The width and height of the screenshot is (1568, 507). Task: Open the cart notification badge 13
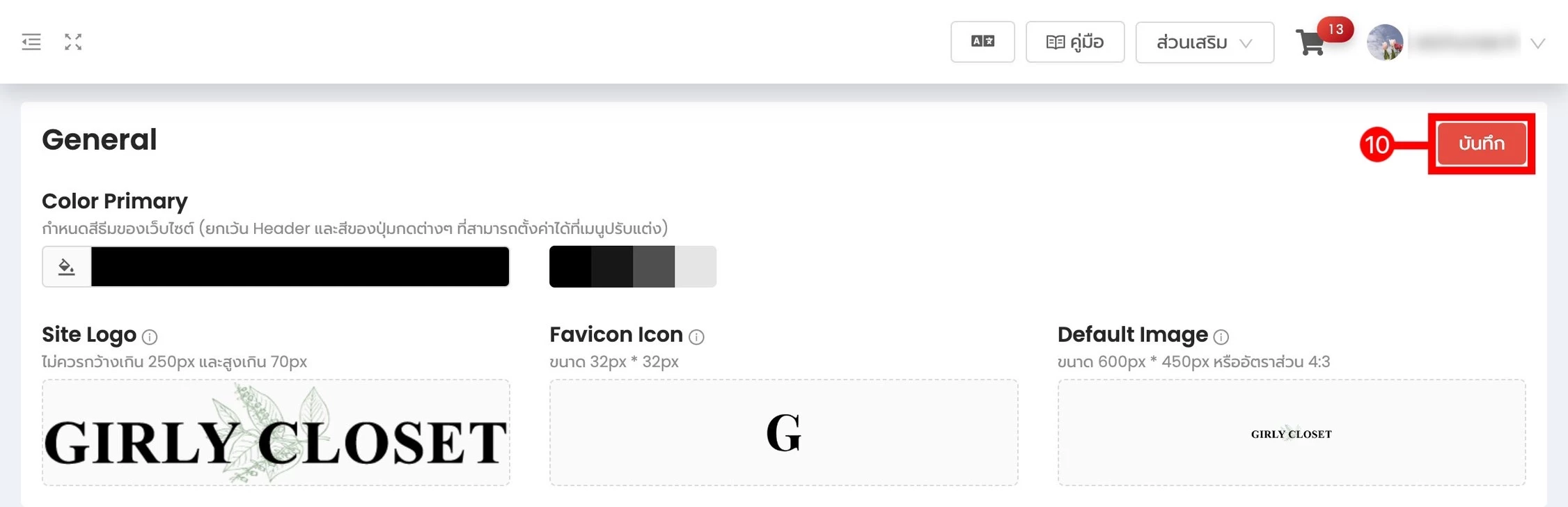1335,29
